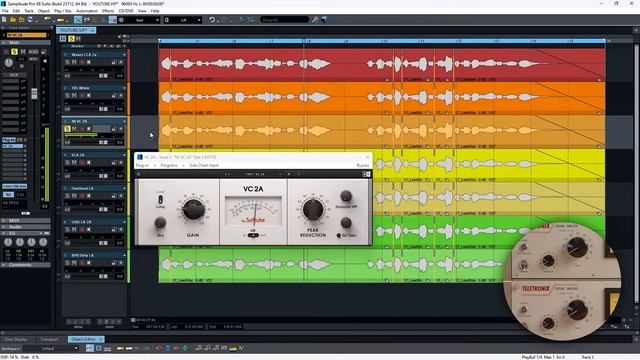Click the magnifier icon beside the search field
640x360 pixels.
(x=315, y=20)
